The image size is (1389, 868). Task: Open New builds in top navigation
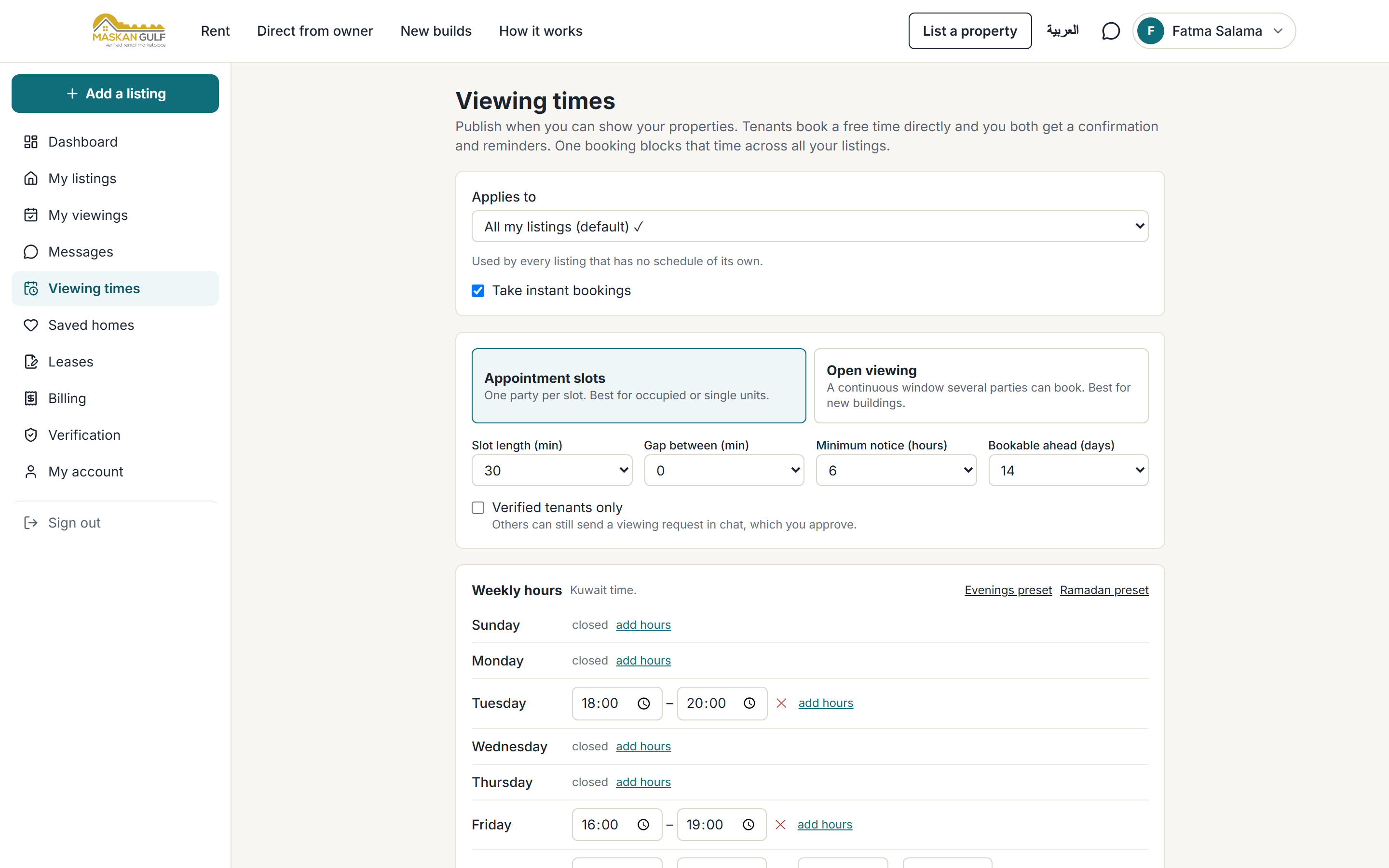tap(436, 31)
